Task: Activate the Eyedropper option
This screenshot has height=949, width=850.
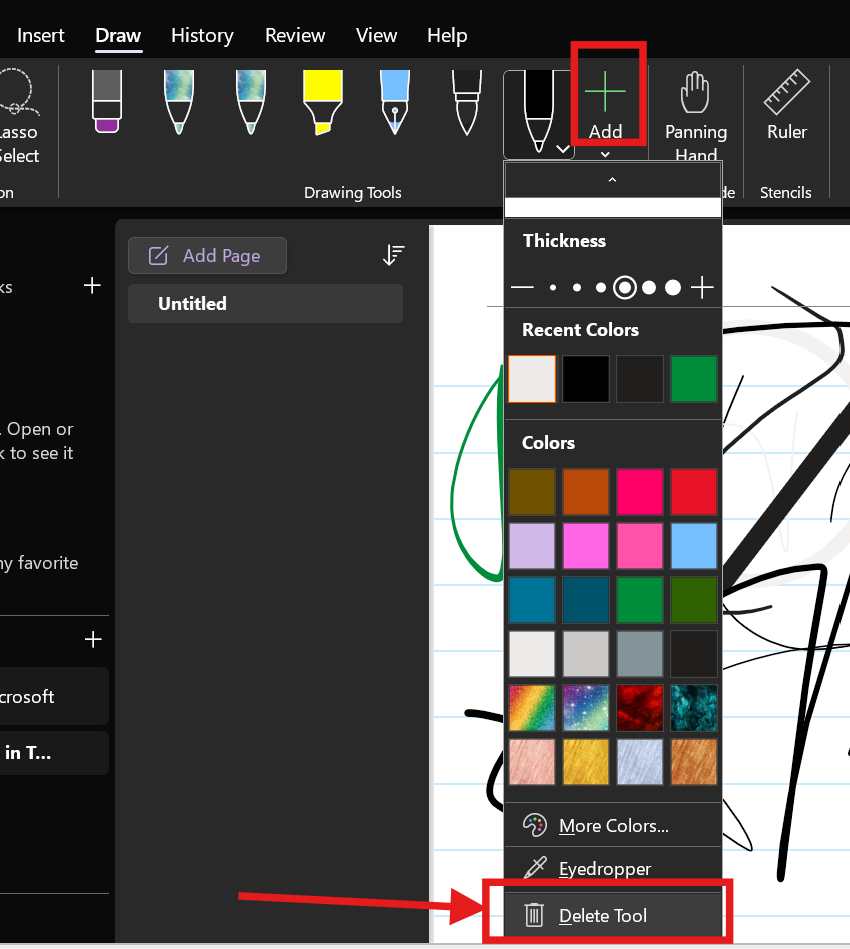Action: [x=613, y=869]
